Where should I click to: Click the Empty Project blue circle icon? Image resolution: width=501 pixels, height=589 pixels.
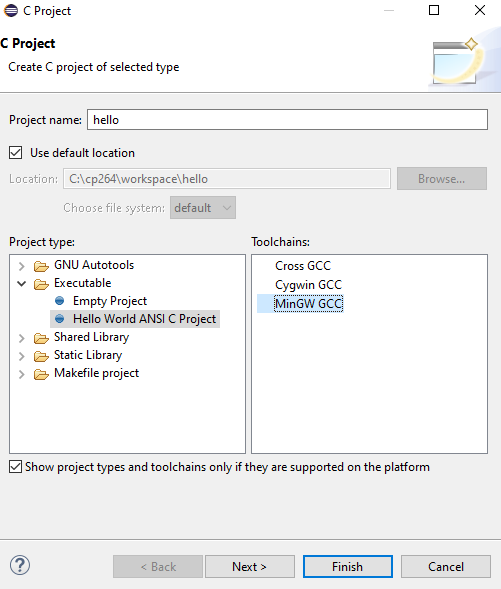tap(59, 301)
